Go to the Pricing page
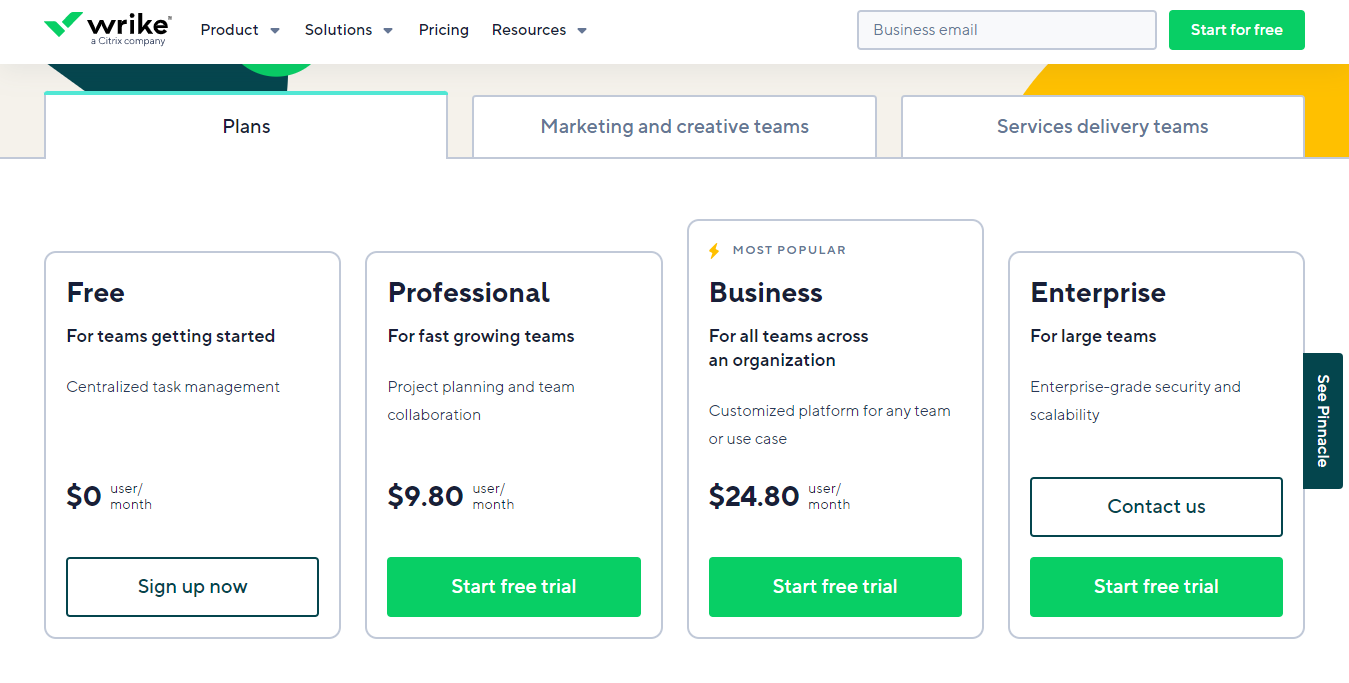This screenshot has width=1349, height=683. [x=444, y=30]
